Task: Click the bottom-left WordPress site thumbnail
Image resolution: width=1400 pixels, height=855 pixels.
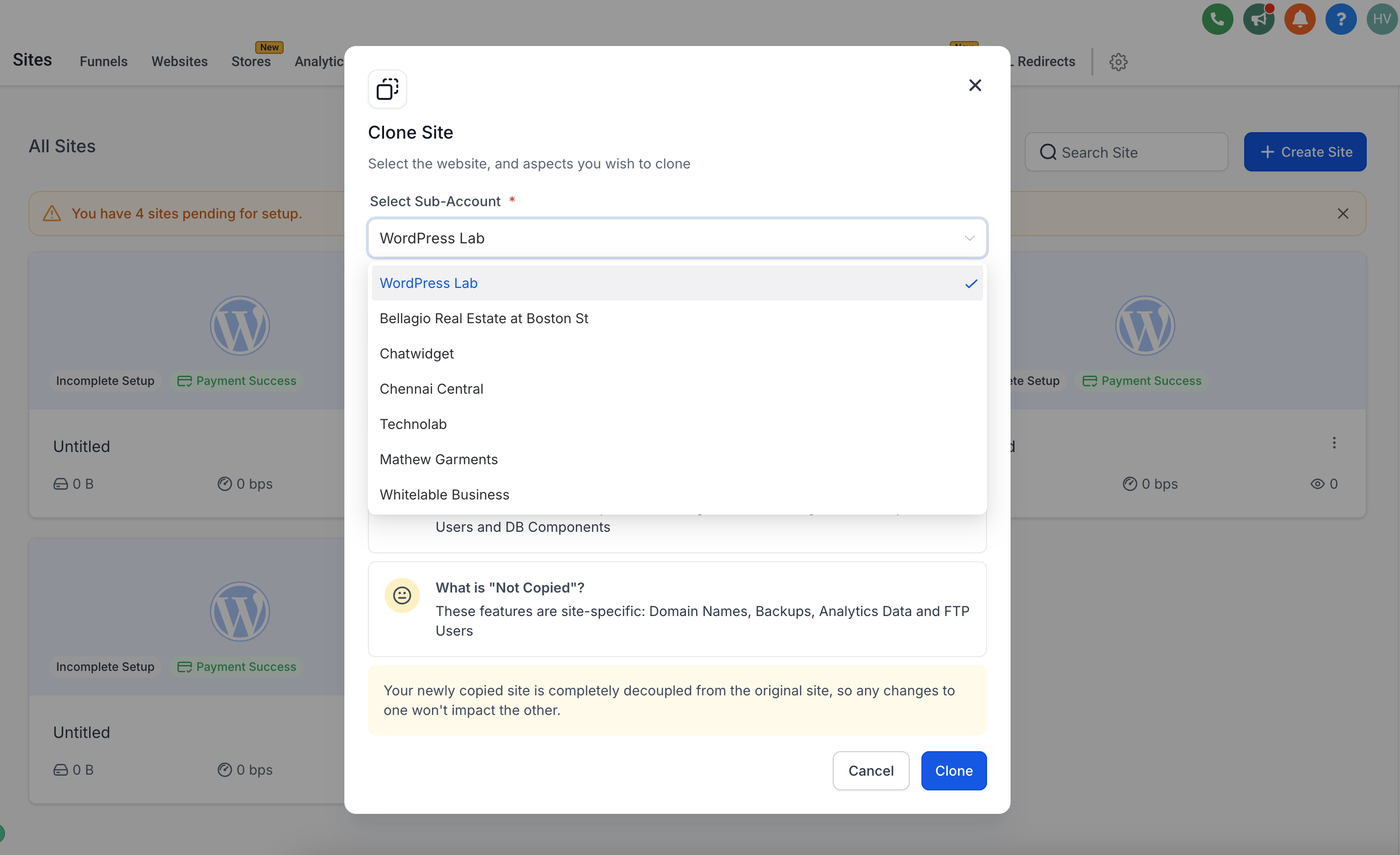Action: 240,611
